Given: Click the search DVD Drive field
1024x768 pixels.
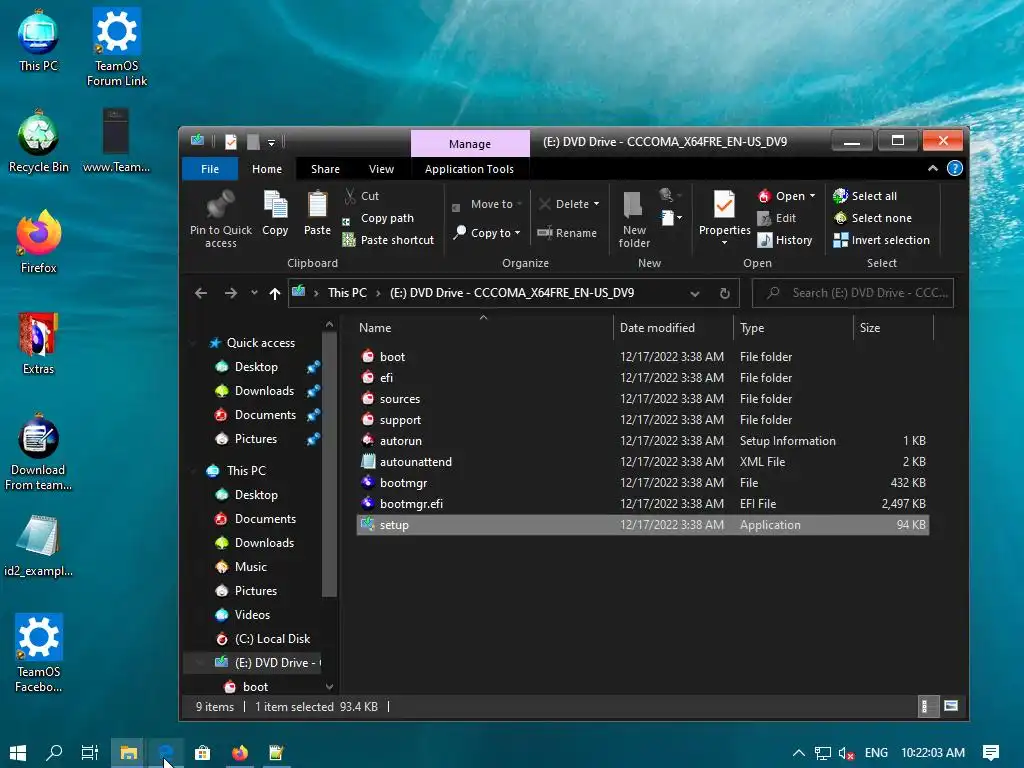Looking at the screenshot, I should coord(852,293).
